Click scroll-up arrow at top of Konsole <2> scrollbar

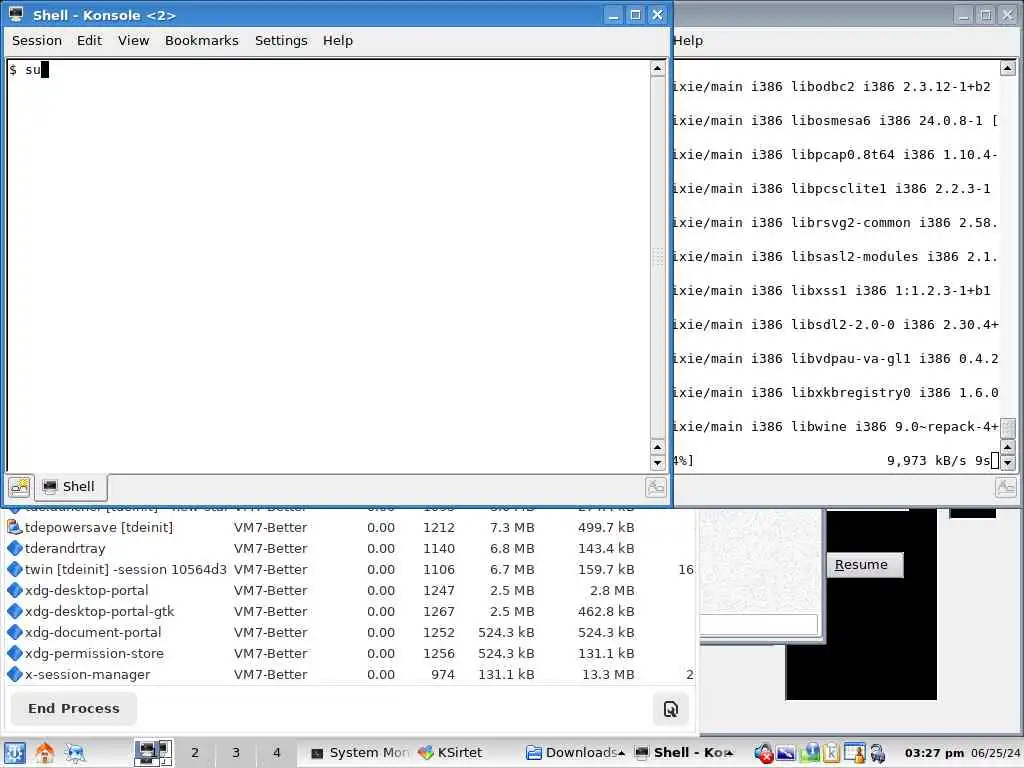click(x=657, y=69)
